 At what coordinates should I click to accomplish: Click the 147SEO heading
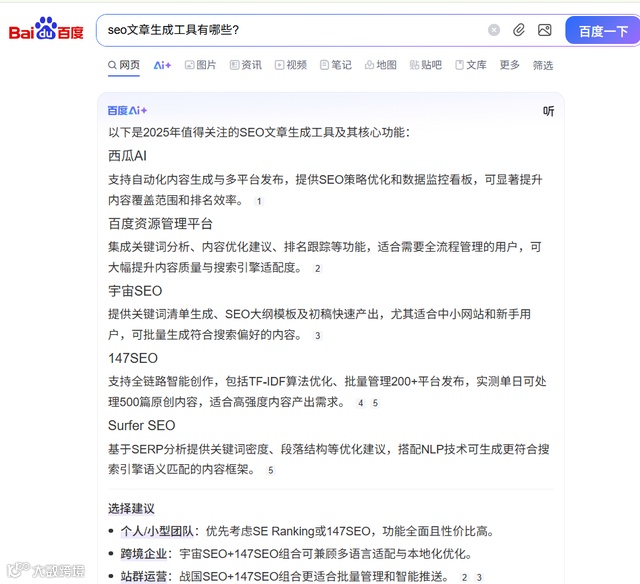coord(133,358)
